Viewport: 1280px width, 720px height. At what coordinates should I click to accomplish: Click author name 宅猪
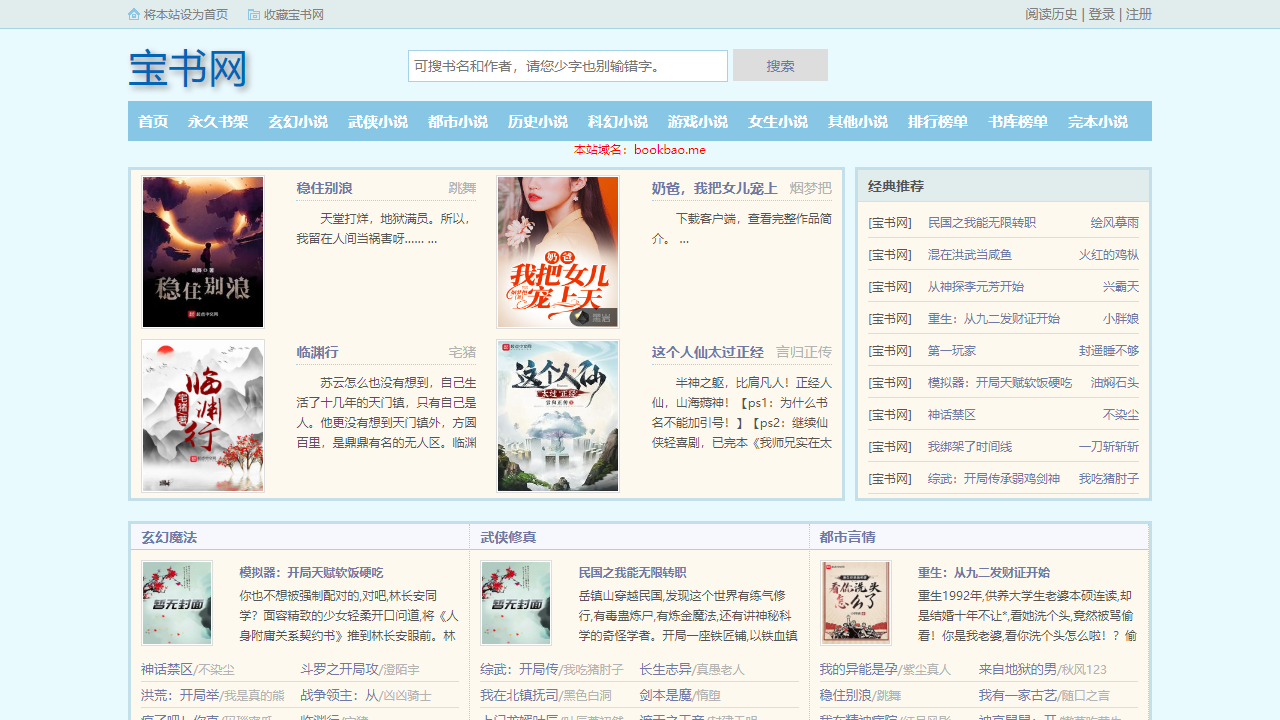point(462,352)
